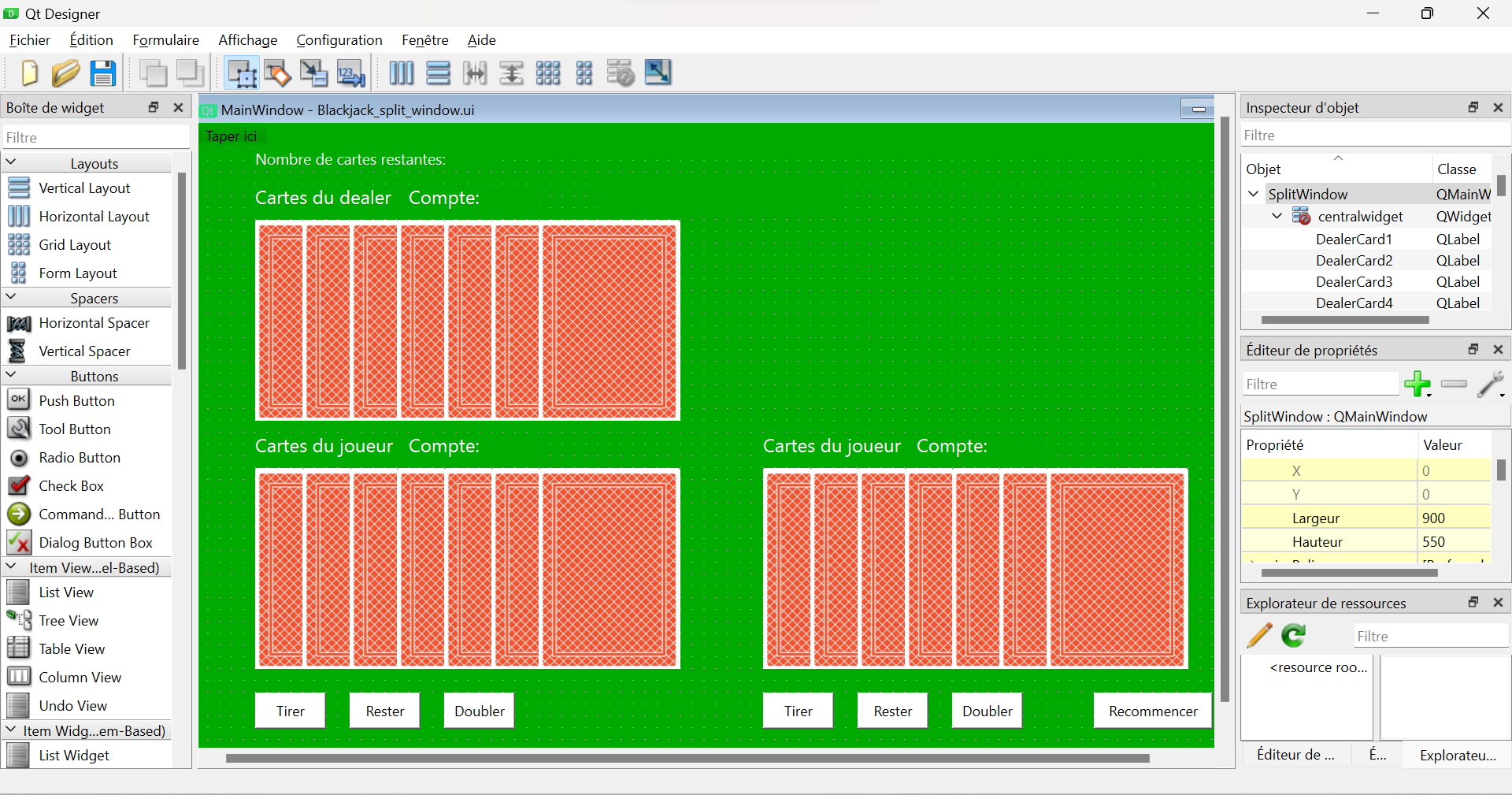Screen dimensions: 1512x795
Task: Open the Configuration menu
Action: [339, 40]
